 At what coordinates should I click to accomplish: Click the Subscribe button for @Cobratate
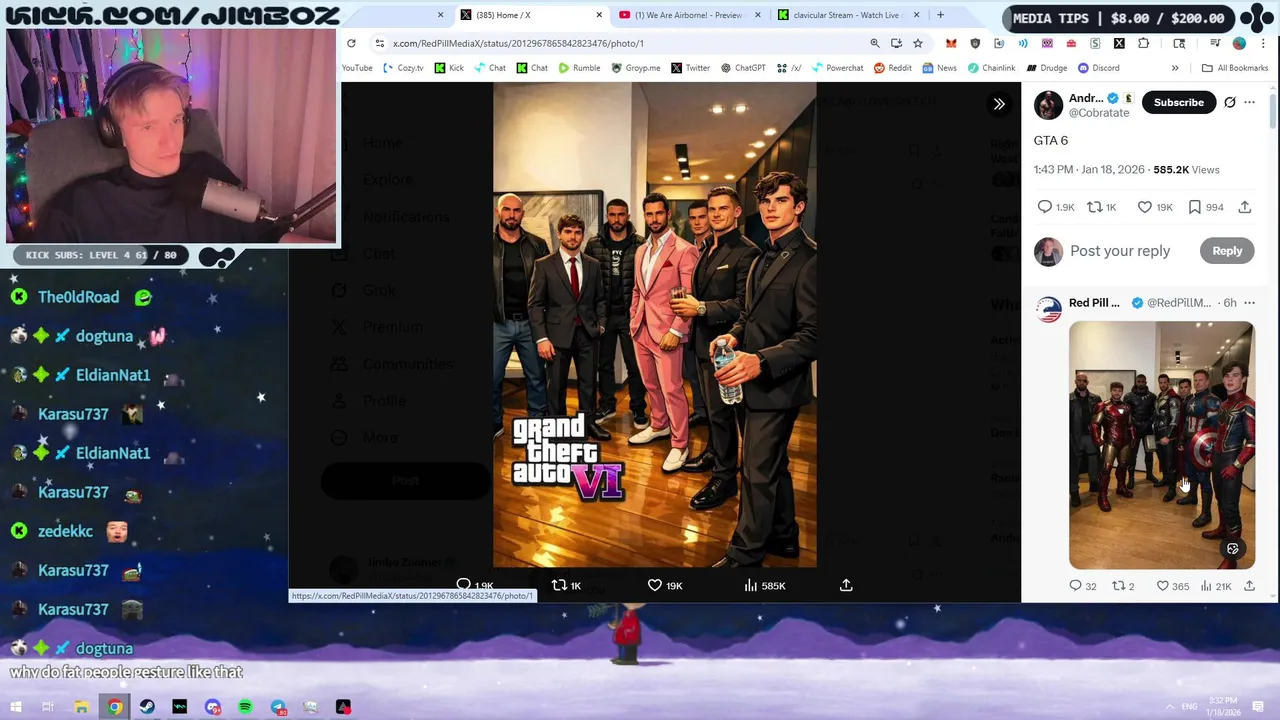[1178, 102]
